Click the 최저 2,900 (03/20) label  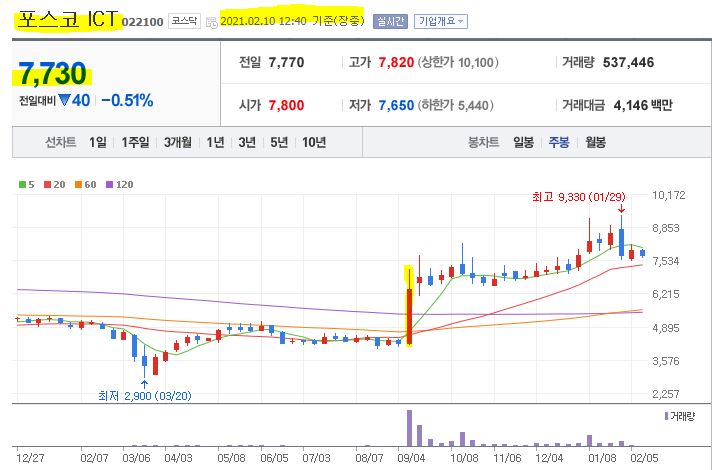click(145, 396)
